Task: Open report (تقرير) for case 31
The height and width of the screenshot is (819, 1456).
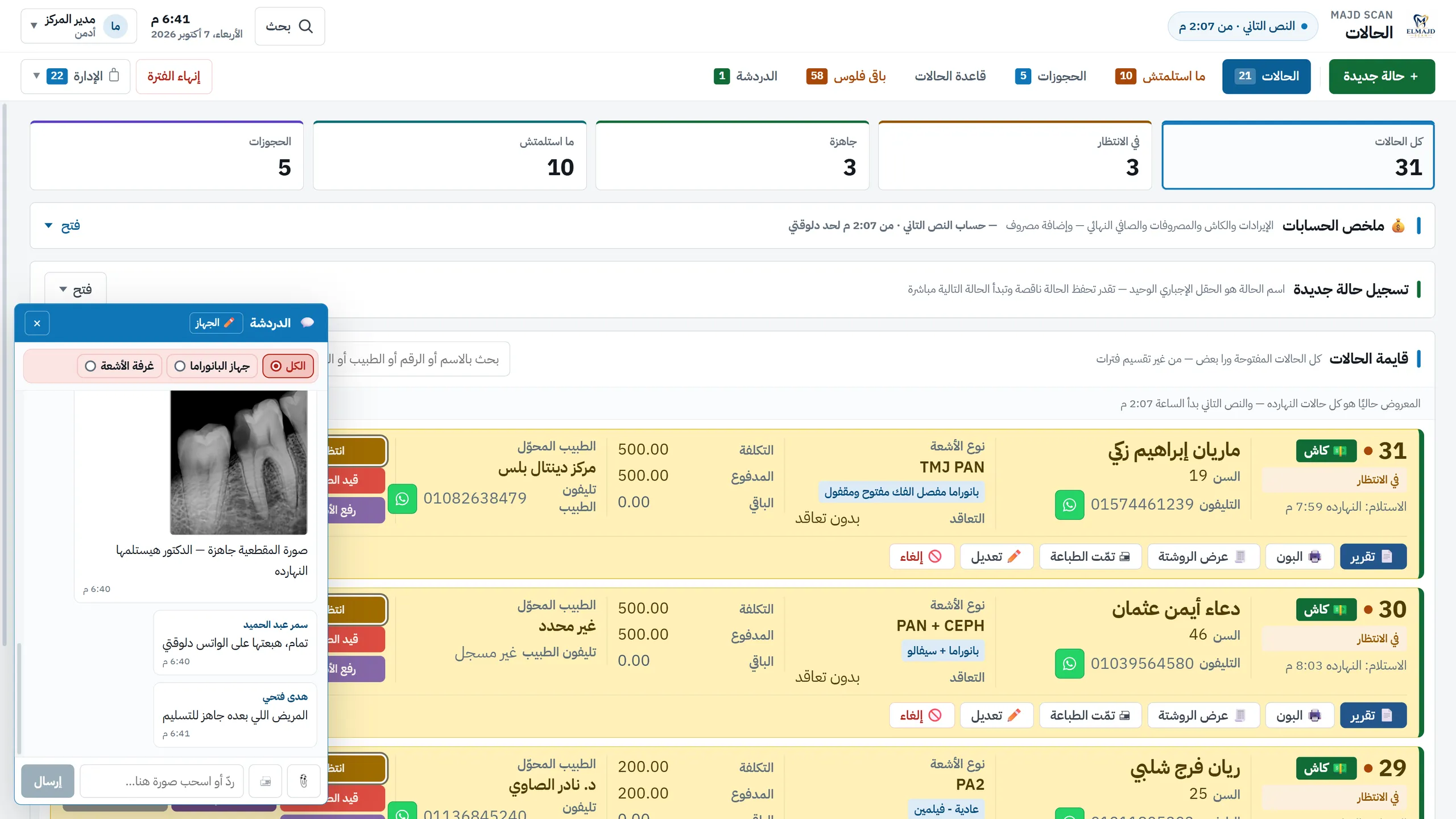Action: coord(1373,556)
